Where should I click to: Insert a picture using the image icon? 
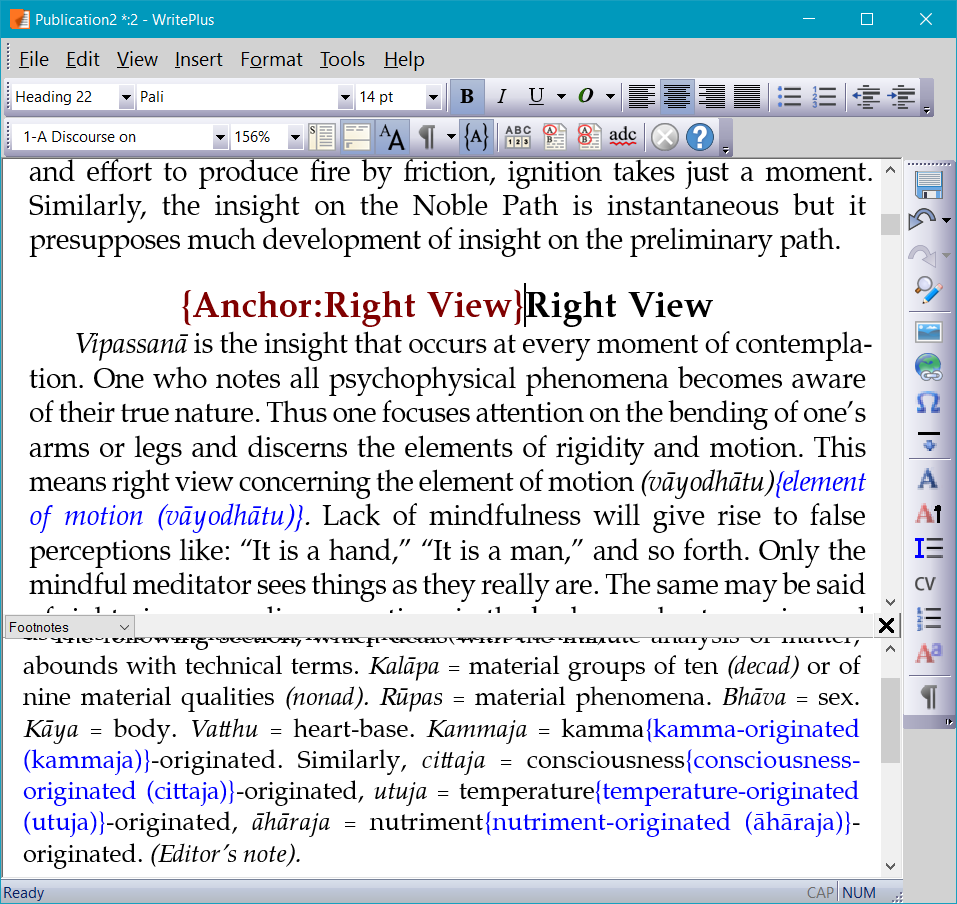(928, 330)
